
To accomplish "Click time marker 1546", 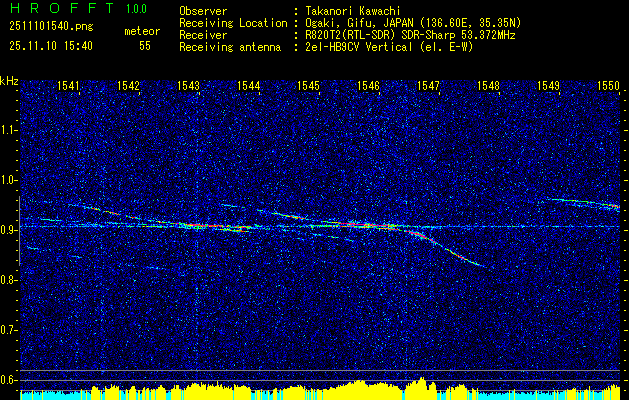I will click(368, 85).
